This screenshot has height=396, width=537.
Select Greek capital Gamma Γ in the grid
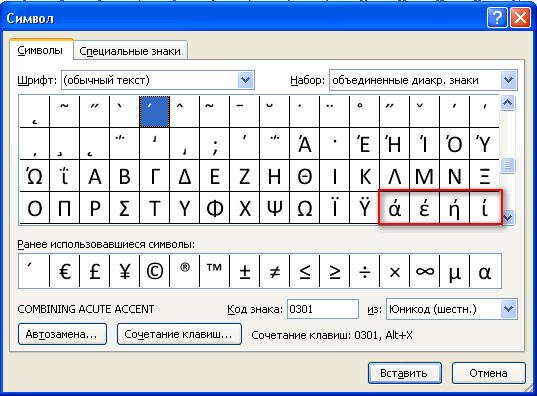click(x=154, y=176)
